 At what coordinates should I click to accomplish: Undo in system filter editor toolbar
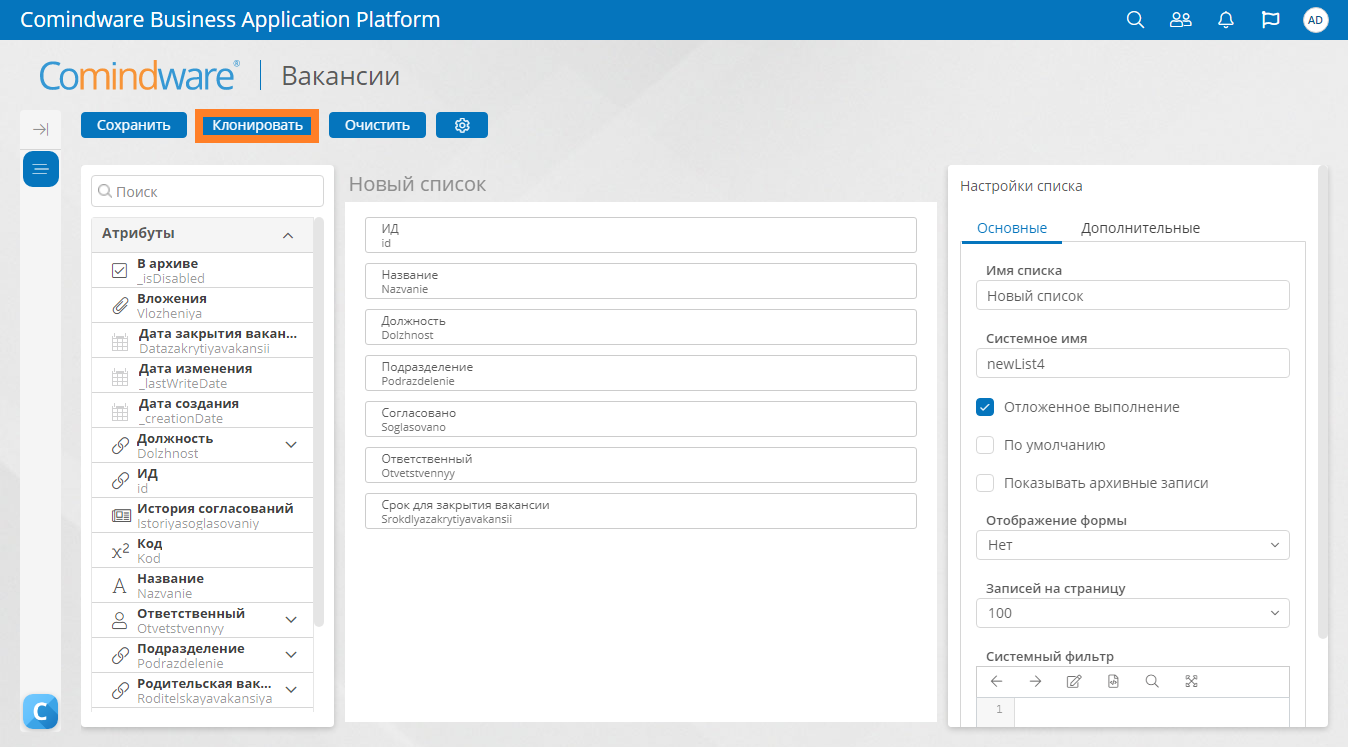point(996,681)
